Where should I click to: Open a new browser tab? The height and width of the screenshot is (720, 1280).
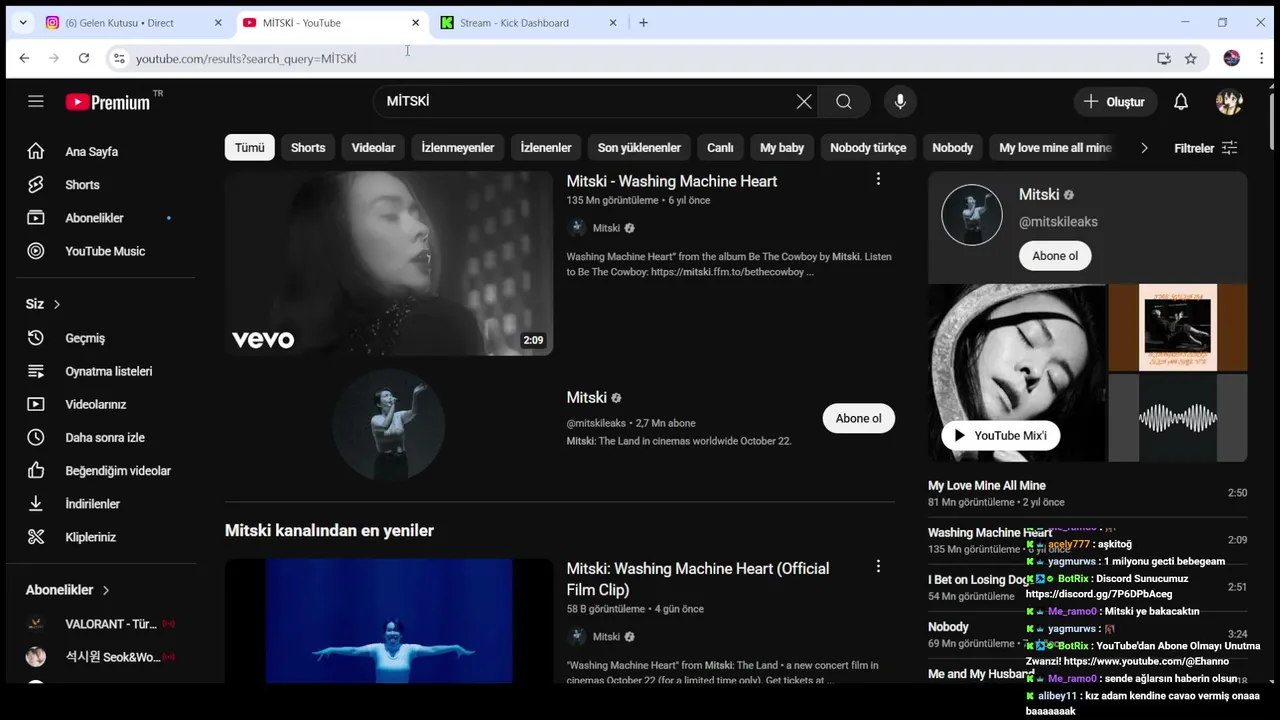[x=643, y=23]
